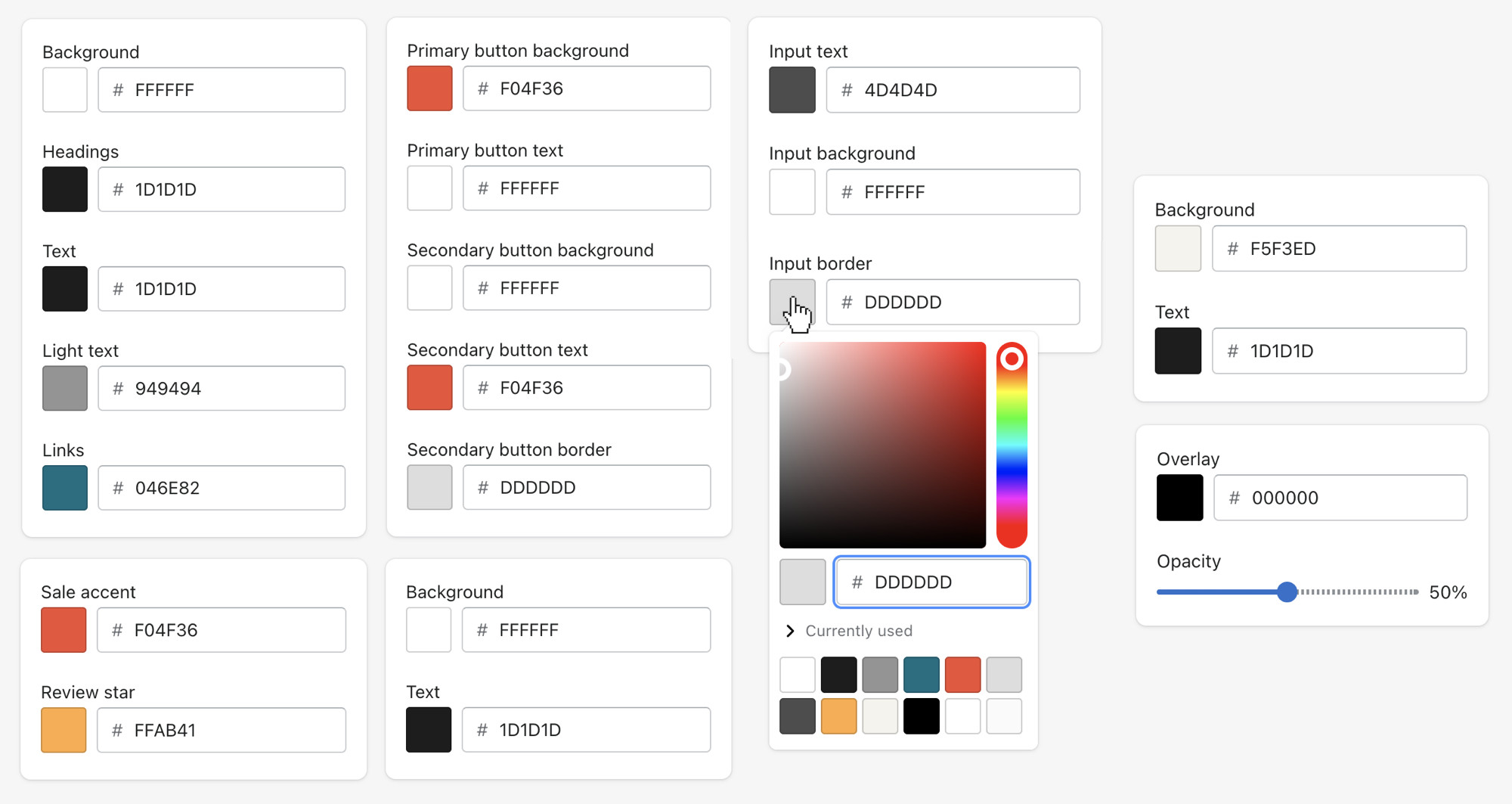Image resolution: width=1512 pixels, height=804 pixels.
Task: Open the Input text dark gray swatch
Action: (792, 90)
